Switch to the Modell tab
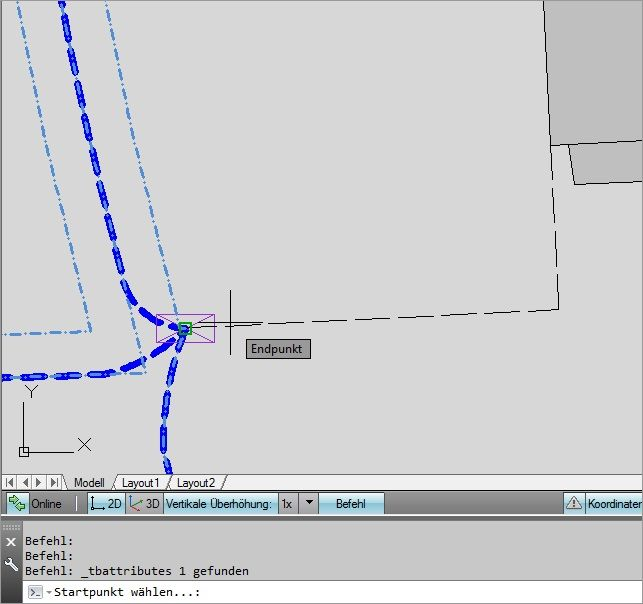This screenshot has height=604, width=643. click(x=89, y=483)
